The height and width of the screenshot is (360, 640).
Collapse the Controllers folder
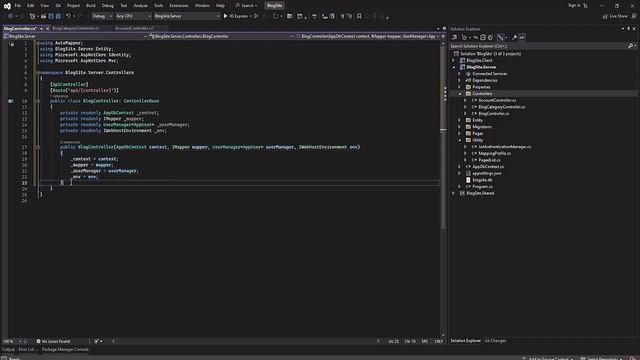click(460, 94)
